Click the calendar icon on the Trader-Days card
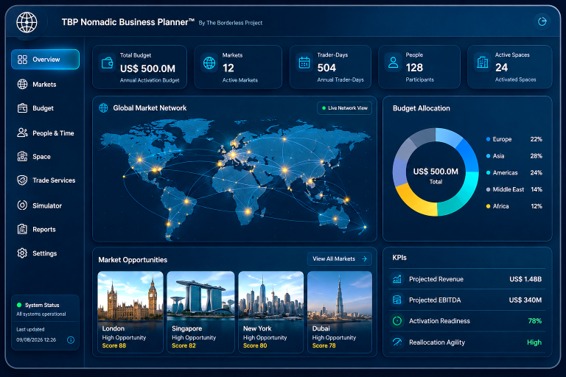 (x=304, y=63)
